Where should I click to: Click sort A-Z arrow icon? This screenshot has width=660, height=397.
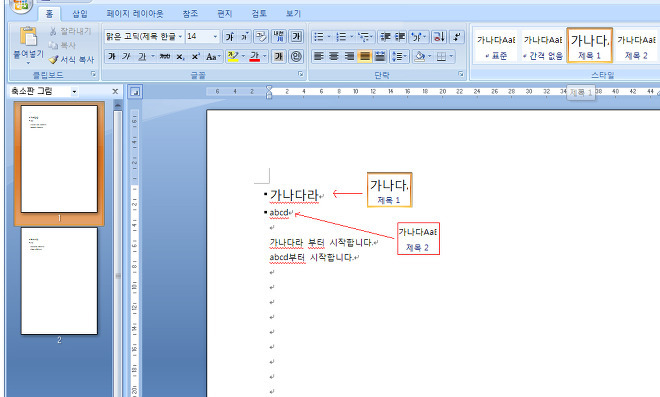click(x=439, y=37)
